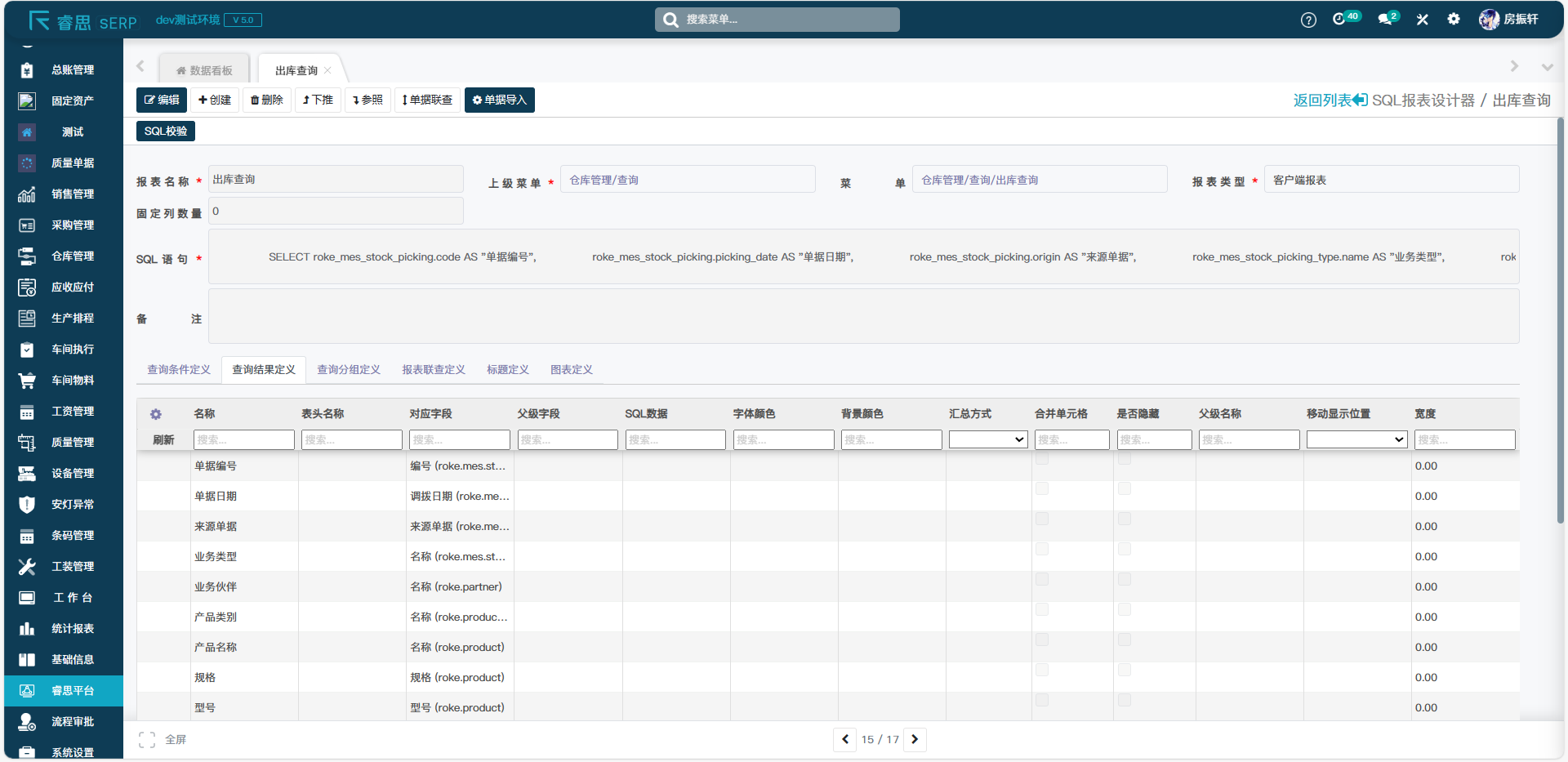This screenshot has height=762, width=1568.
Task: Switch to 图表定义 tab
Action: tap(571, 370)
